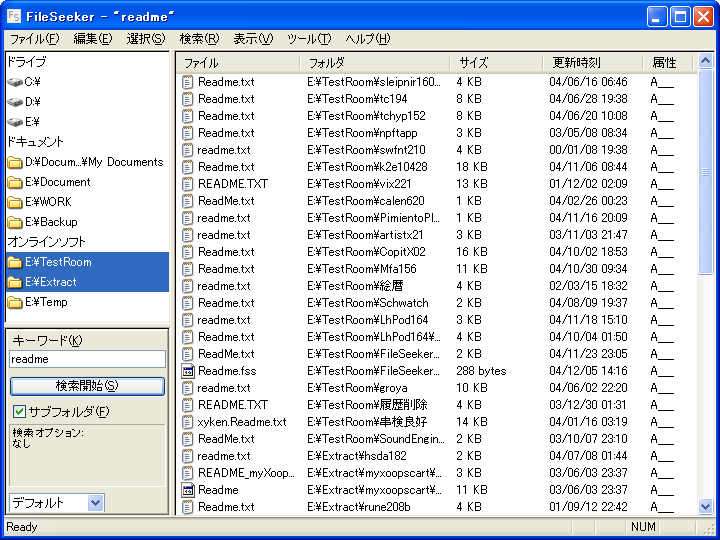Click the E:¥Document folder icon
Screen dimensions: 720x540
point(15,182)
